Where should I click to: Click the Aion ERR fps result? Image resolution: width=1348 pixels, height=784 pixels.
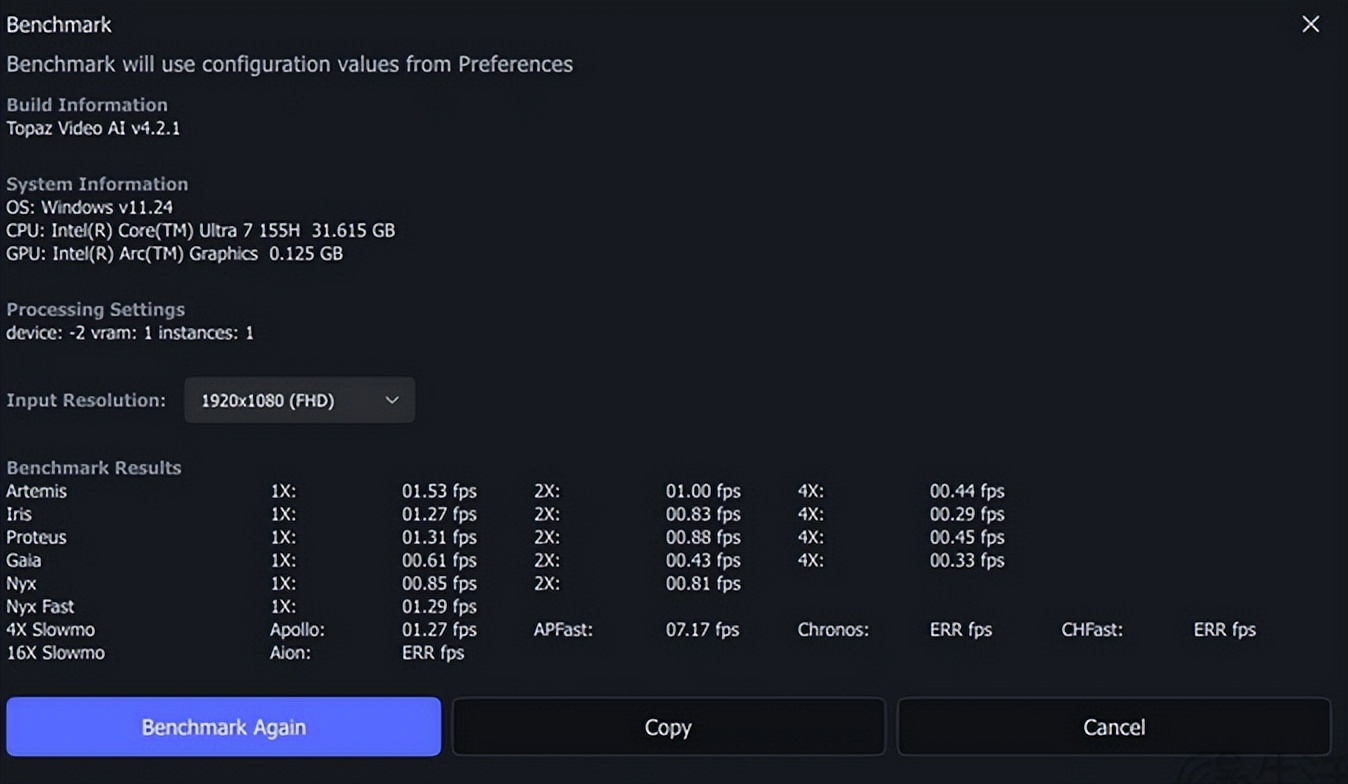pos(433,653)
